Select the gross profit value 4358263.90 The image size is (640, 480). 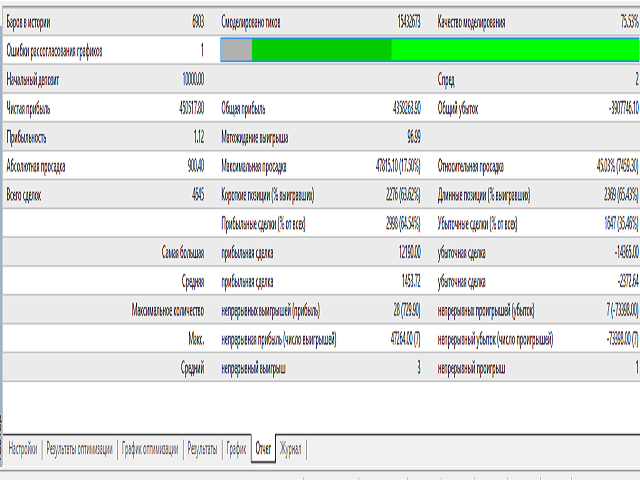(x=407, y=108)
